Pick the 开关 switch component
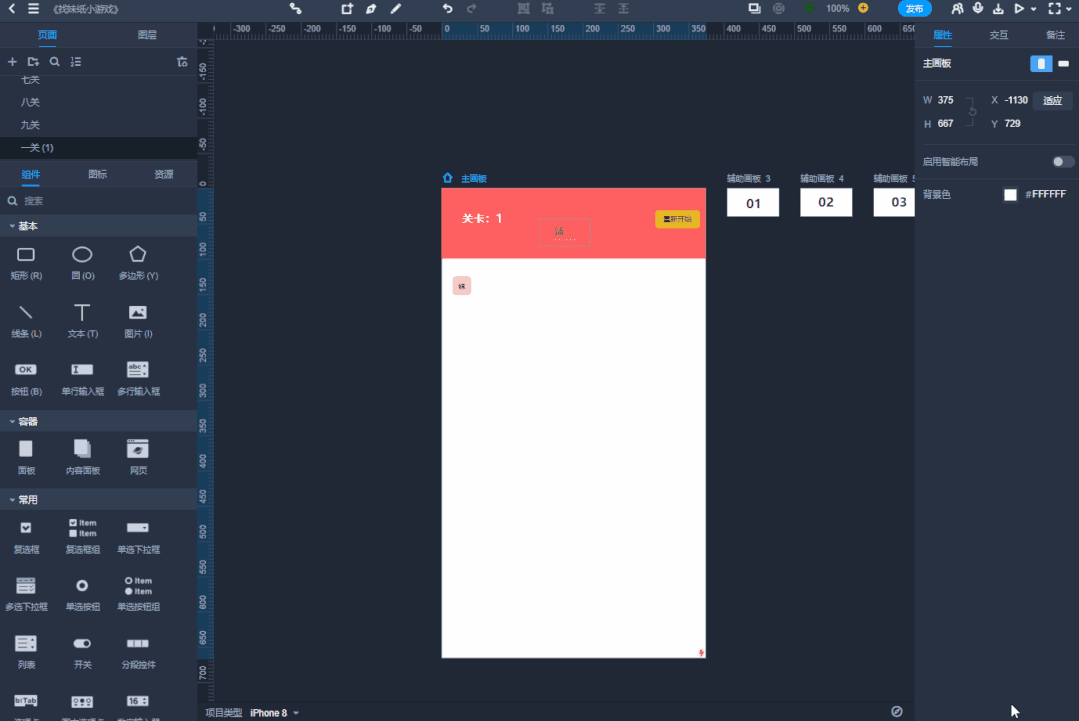This screenshot has height=721, width=1079. (x=82, y=652)
